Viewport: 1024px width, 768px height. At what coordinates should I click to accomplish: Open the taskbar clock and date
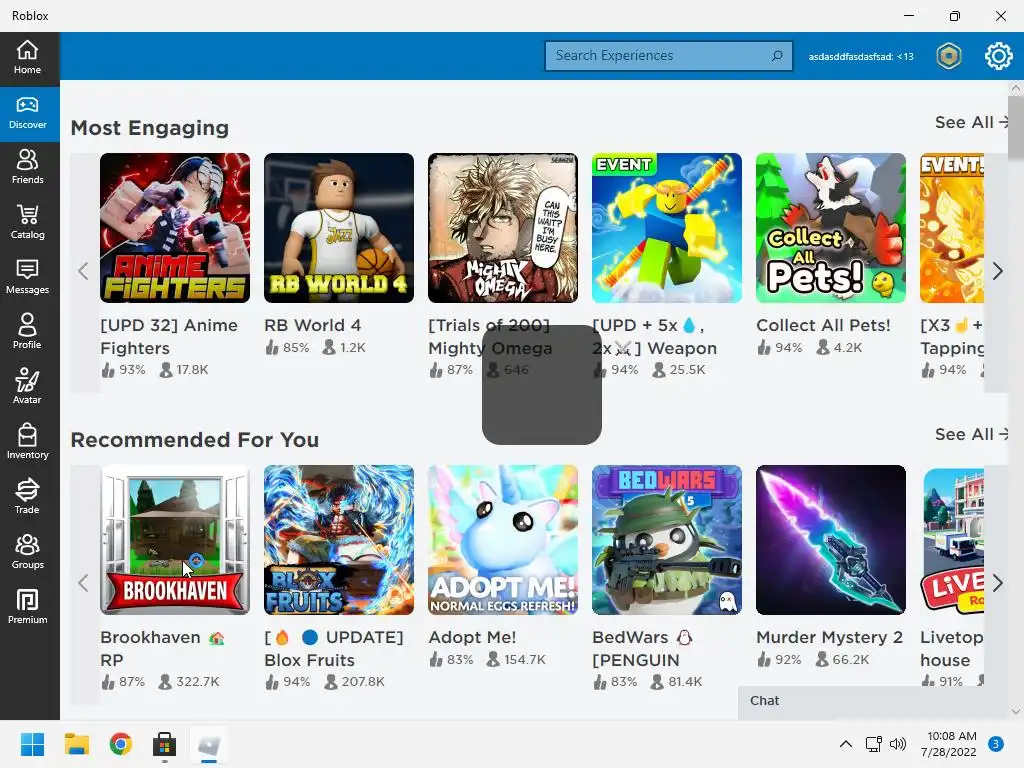tap(949, 744)
